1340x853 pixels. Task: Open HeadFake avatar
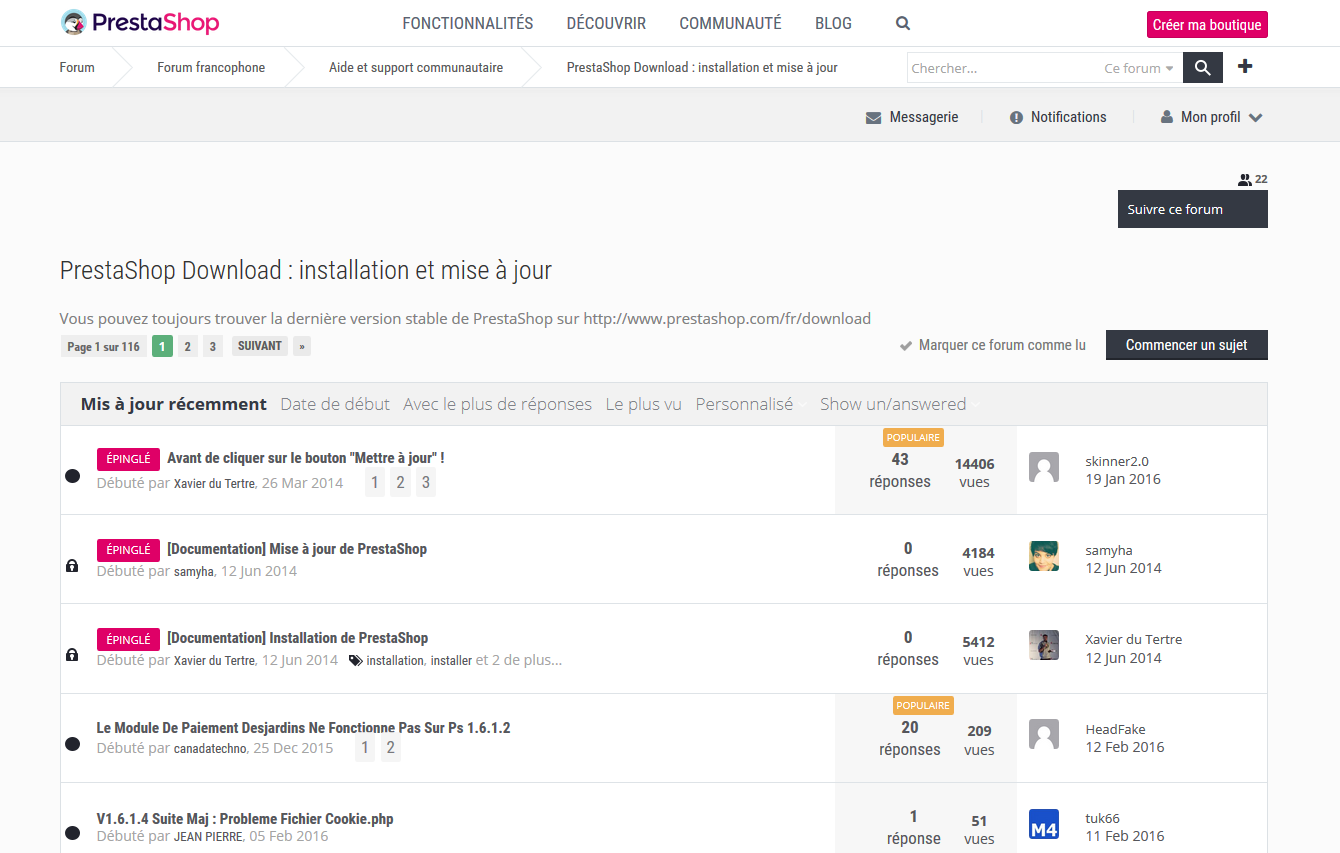point(1044,735)
